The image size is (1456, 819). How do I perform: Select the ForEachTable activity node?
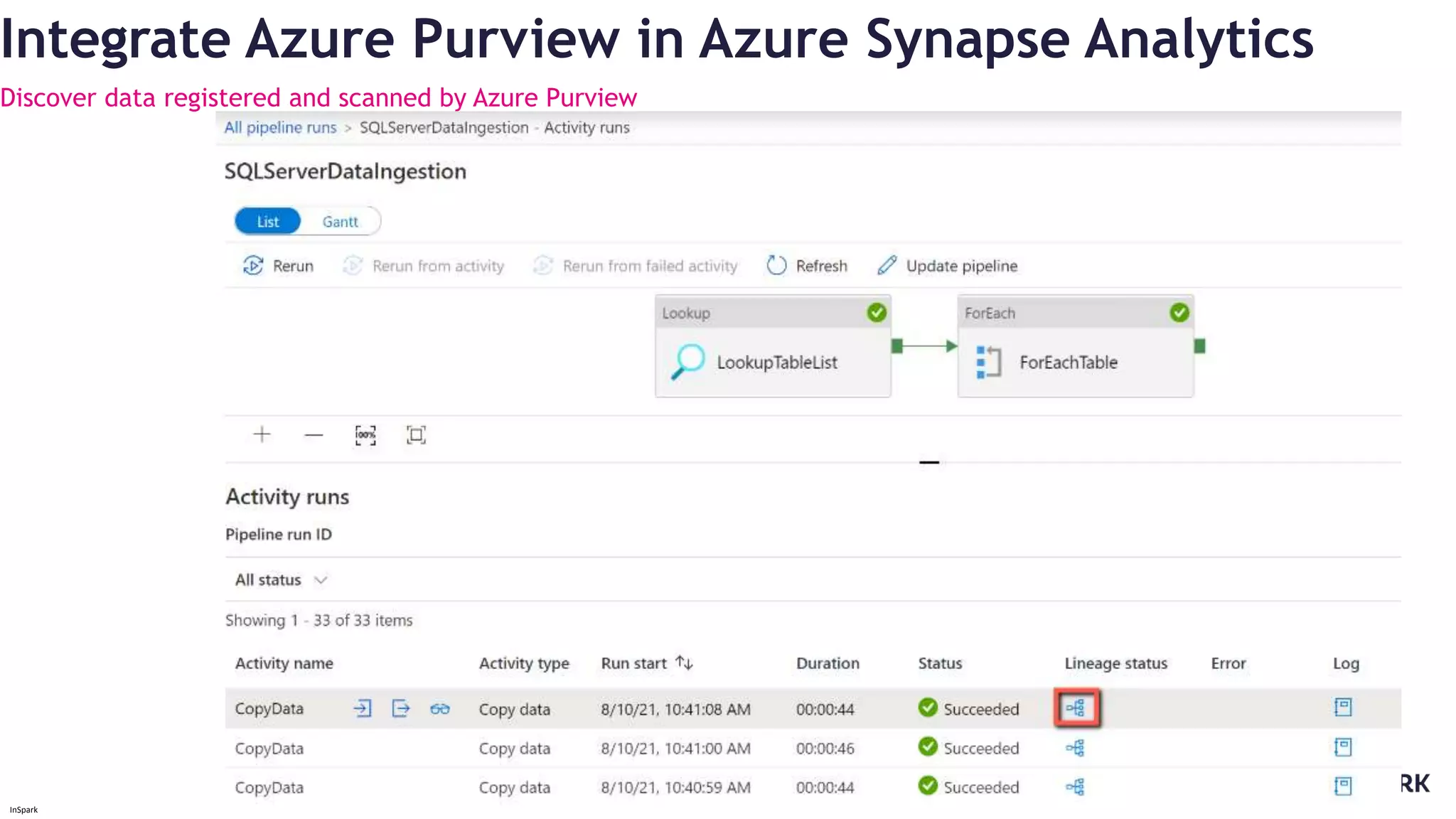click(1076, 346)
